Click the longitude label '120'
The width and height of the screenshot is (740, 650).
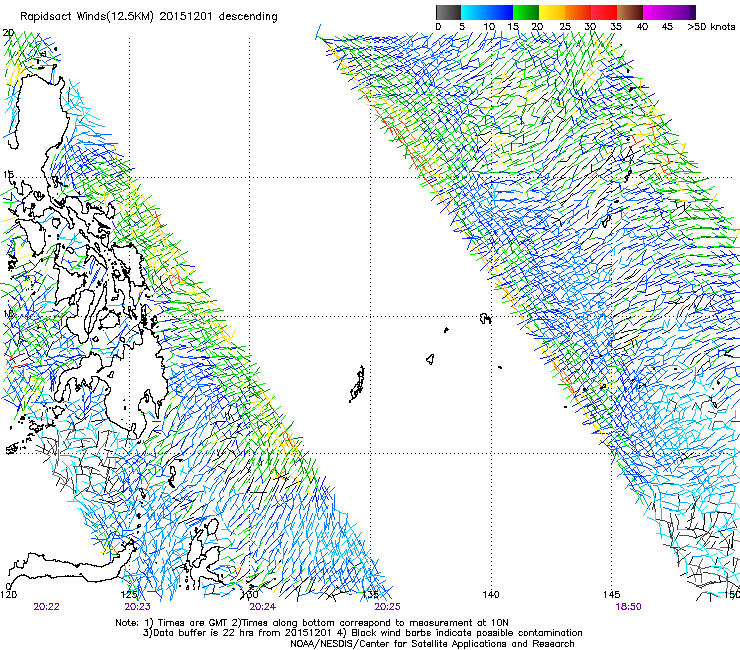click(8, 594)
